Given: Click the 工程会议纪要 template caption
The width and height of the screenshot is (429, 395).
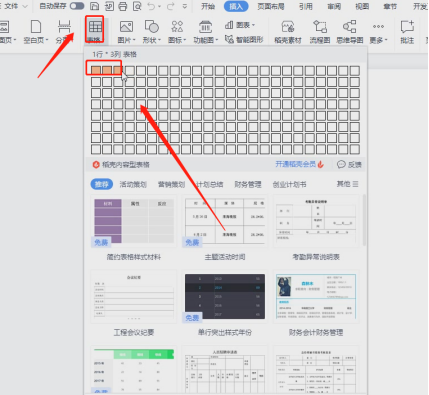Looking at the screenshot, I should point(134,332).
